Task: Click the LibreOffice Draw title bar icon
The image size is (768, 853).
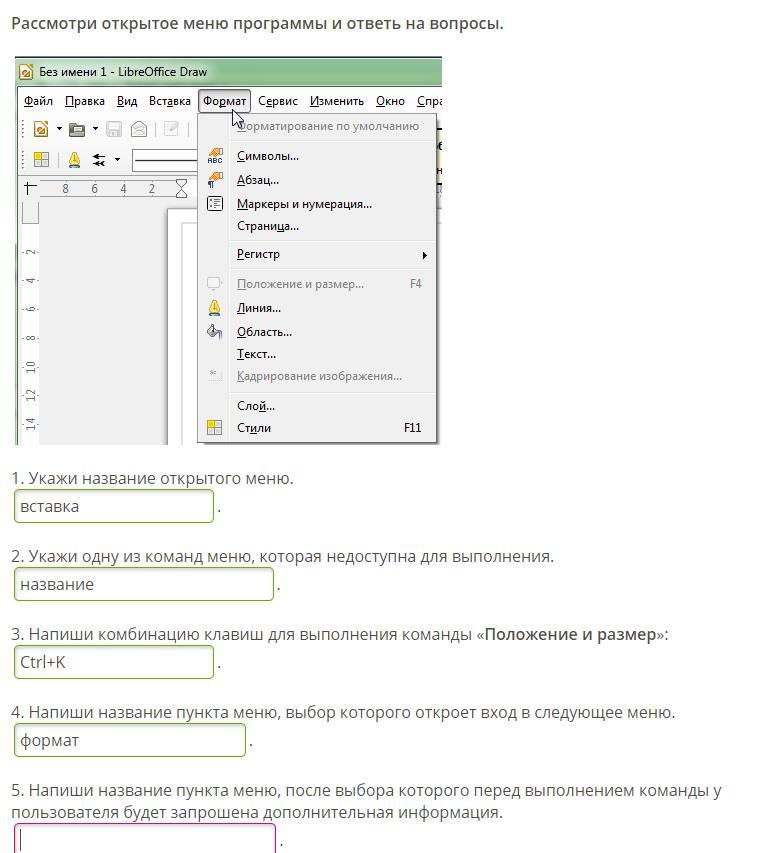Action: (26, 72)
